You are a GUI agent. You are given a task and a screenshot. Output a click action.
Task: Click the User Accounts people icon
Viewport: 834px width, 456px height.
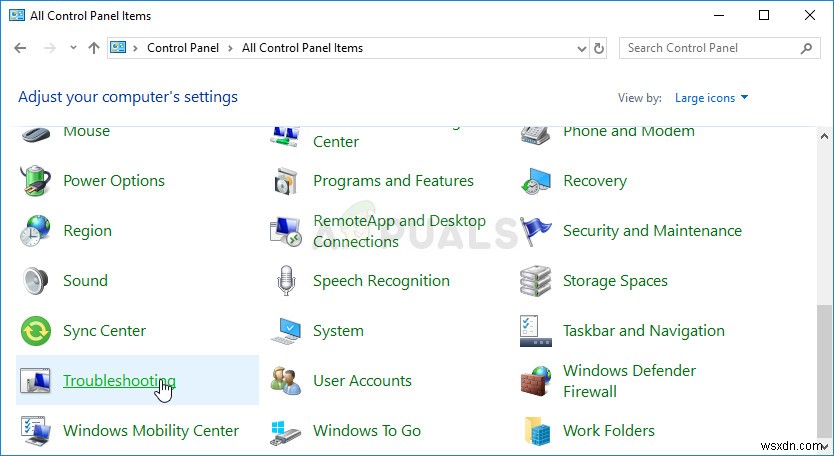(x=286, y=381)
